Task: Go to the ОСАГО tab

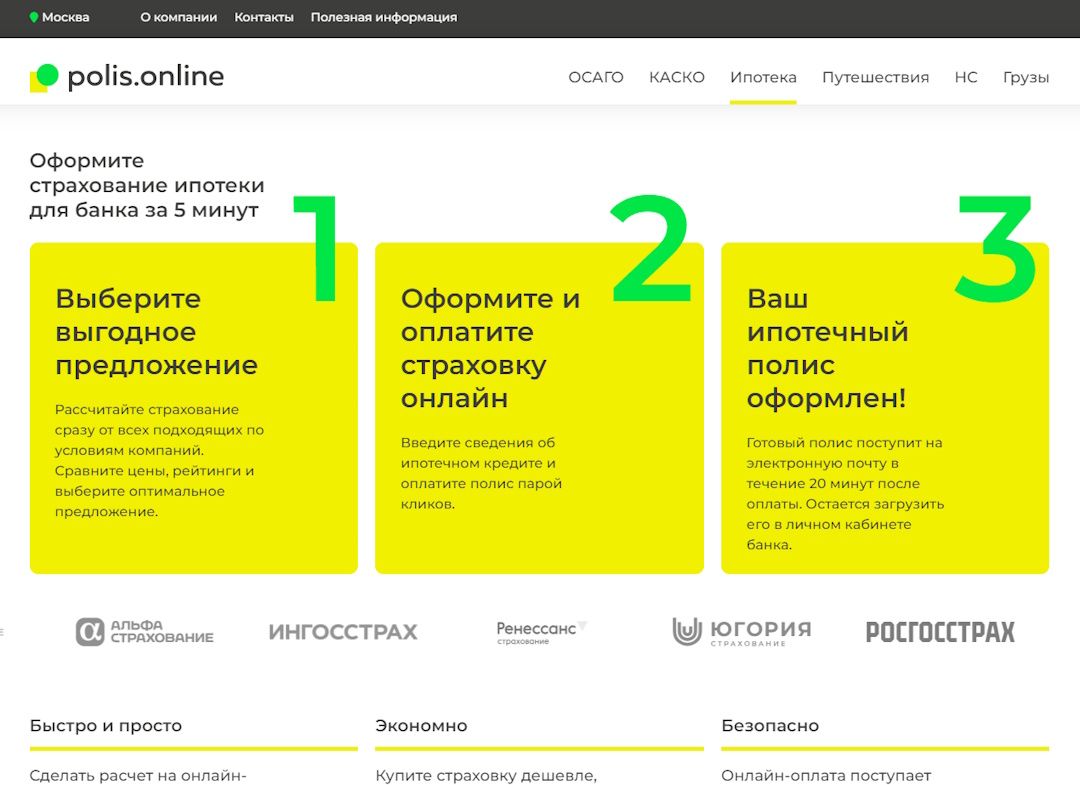Action: click(596, 77)
